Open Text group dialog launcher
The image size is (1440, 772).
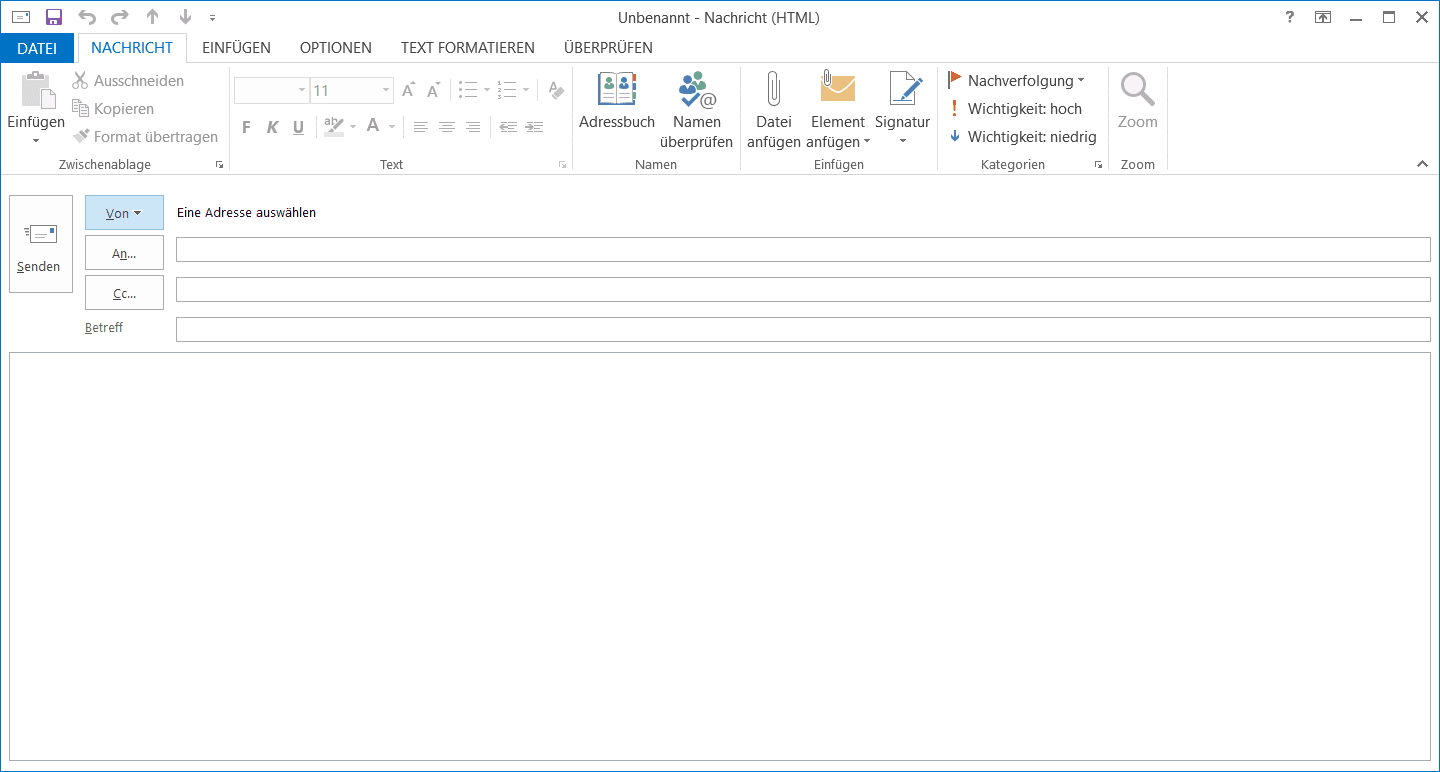(x=562, y=165)
